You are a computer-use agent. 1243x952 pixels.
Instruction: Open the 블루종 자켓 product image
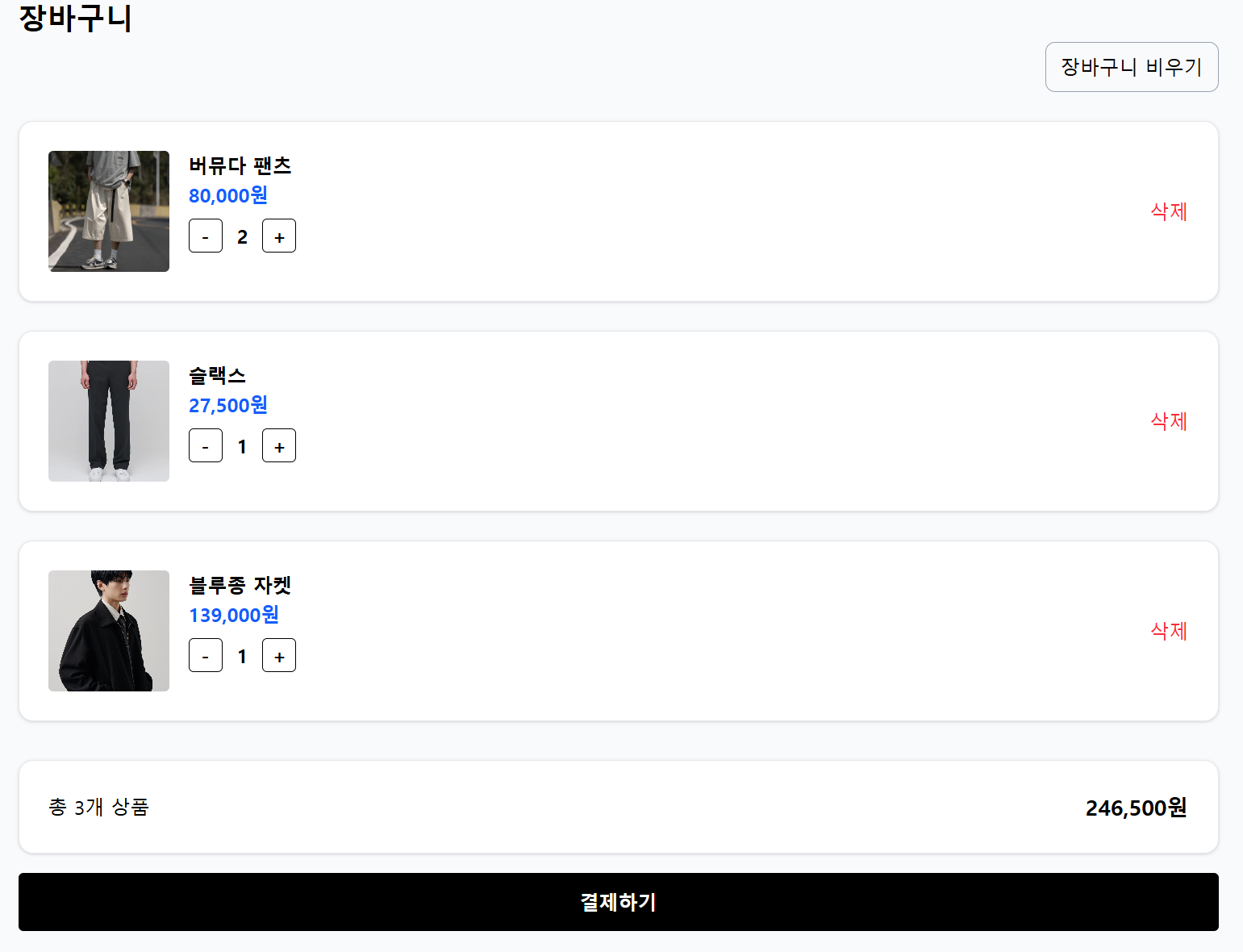(x=109, y=631)
